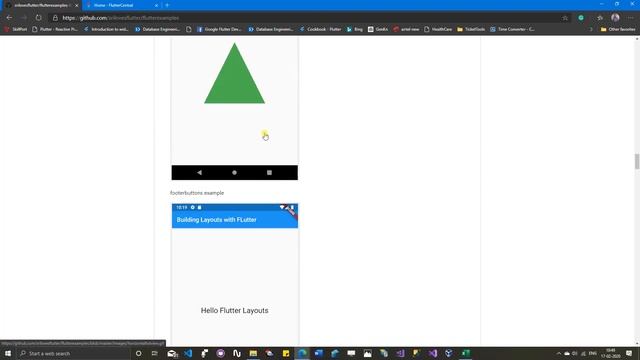The image size is (640, 360).
Task: Open the Bing bookmark
Action: (x=355, y=29)
